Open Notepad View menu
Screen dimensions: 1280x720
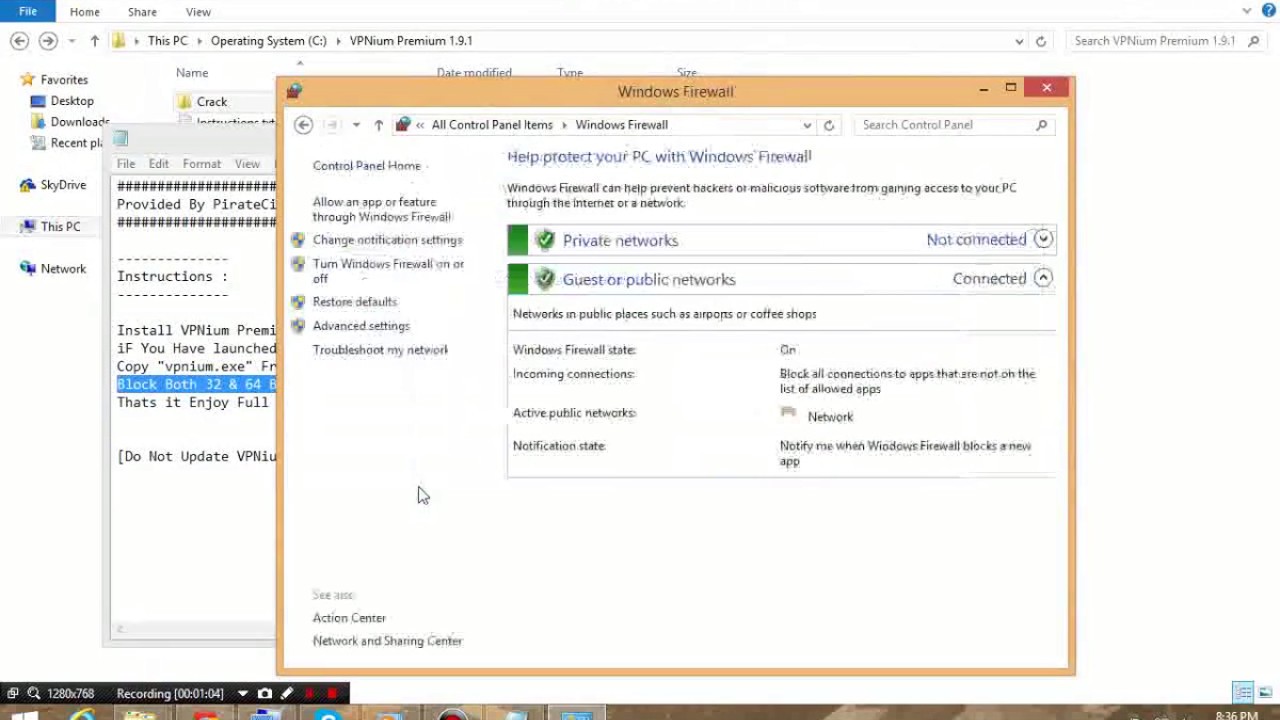click(x=247, y=164)
